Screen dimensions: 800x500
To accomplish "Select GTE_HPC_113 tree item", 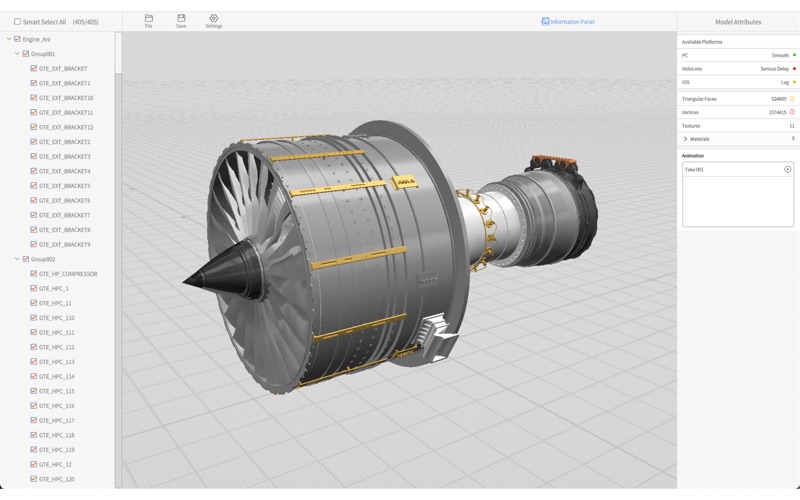I will (x=57, y=362).
